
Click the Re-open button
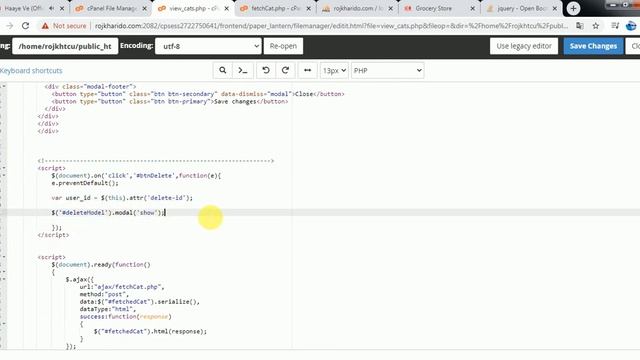coord(283,46)
